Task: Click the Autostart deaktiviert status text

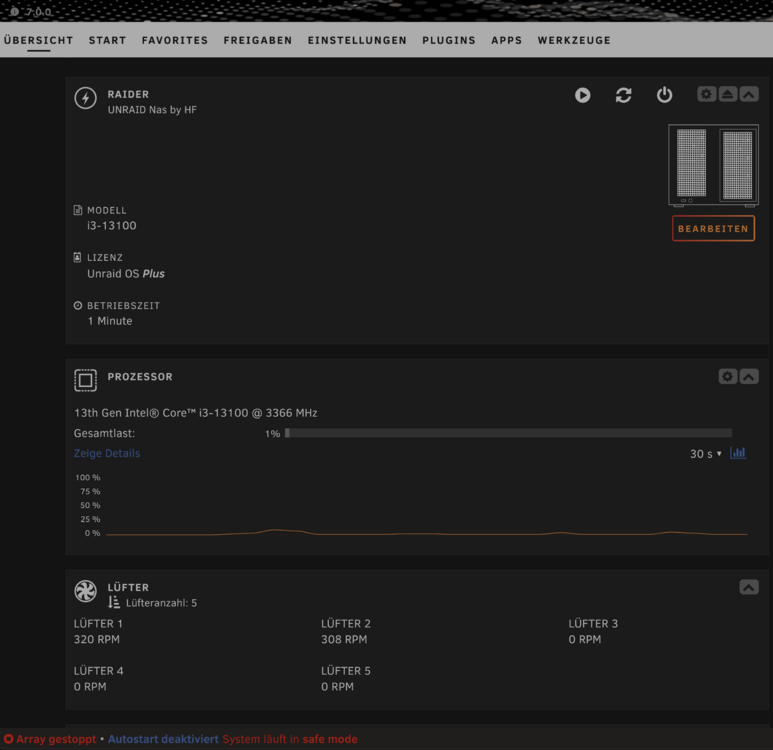Action: pos(163,739)
